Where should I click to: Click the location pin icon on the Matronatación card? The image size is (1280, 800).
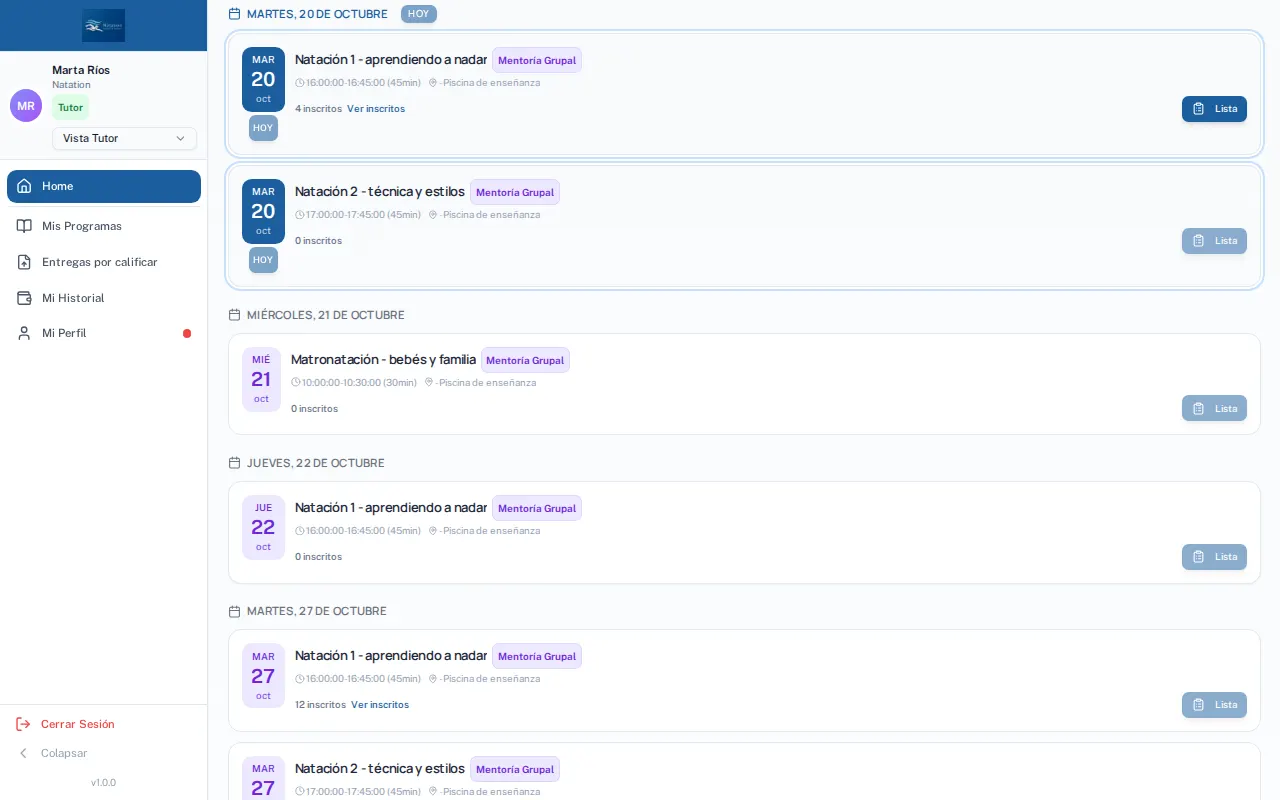click(x=429, y=382)
